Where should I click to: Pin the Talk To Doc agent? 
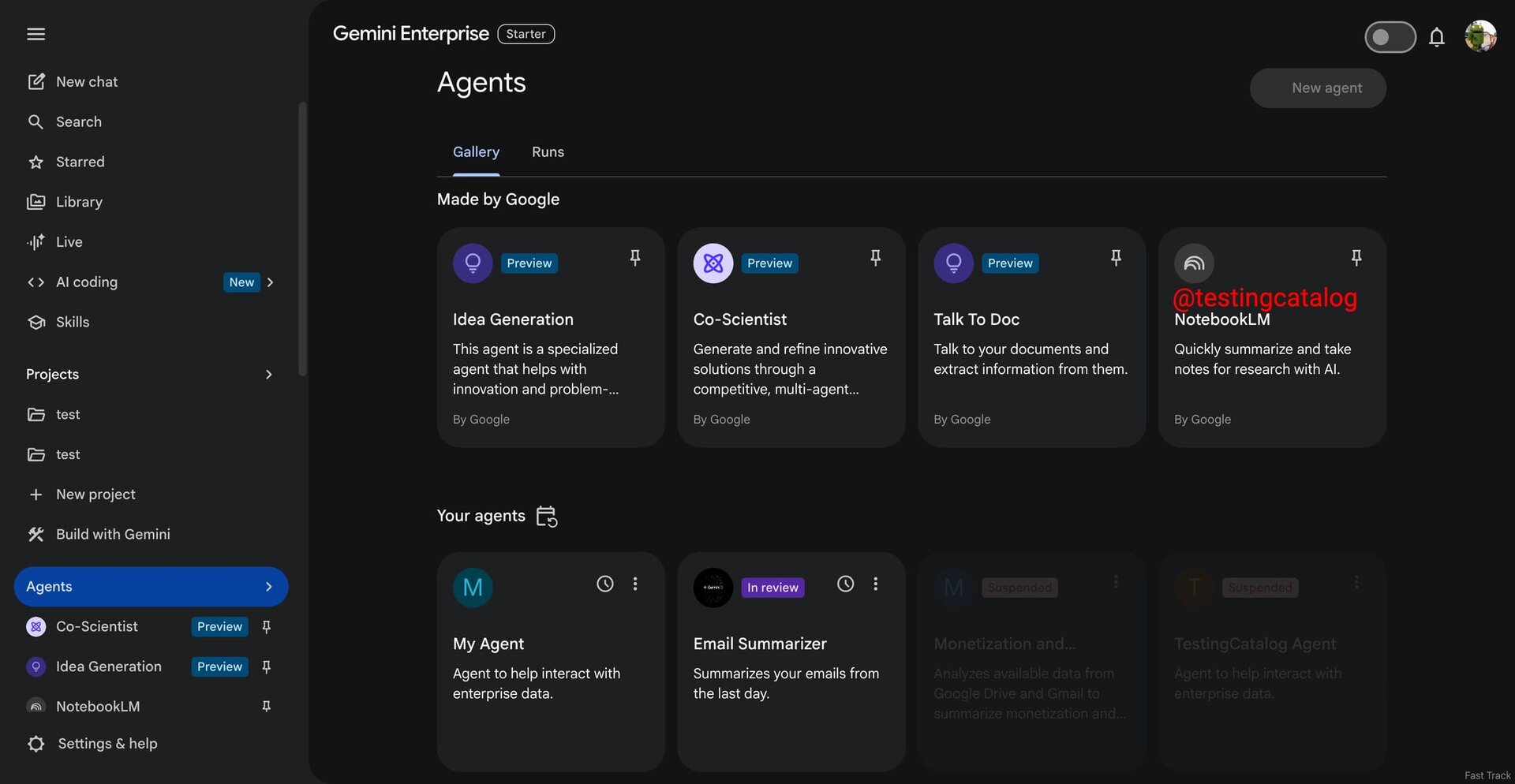pos(1116,257)
